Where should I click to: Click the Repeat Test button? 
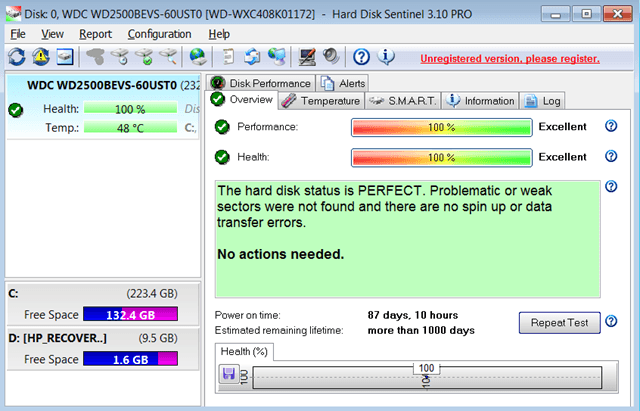pyautogui.click(x=560, y=323)
